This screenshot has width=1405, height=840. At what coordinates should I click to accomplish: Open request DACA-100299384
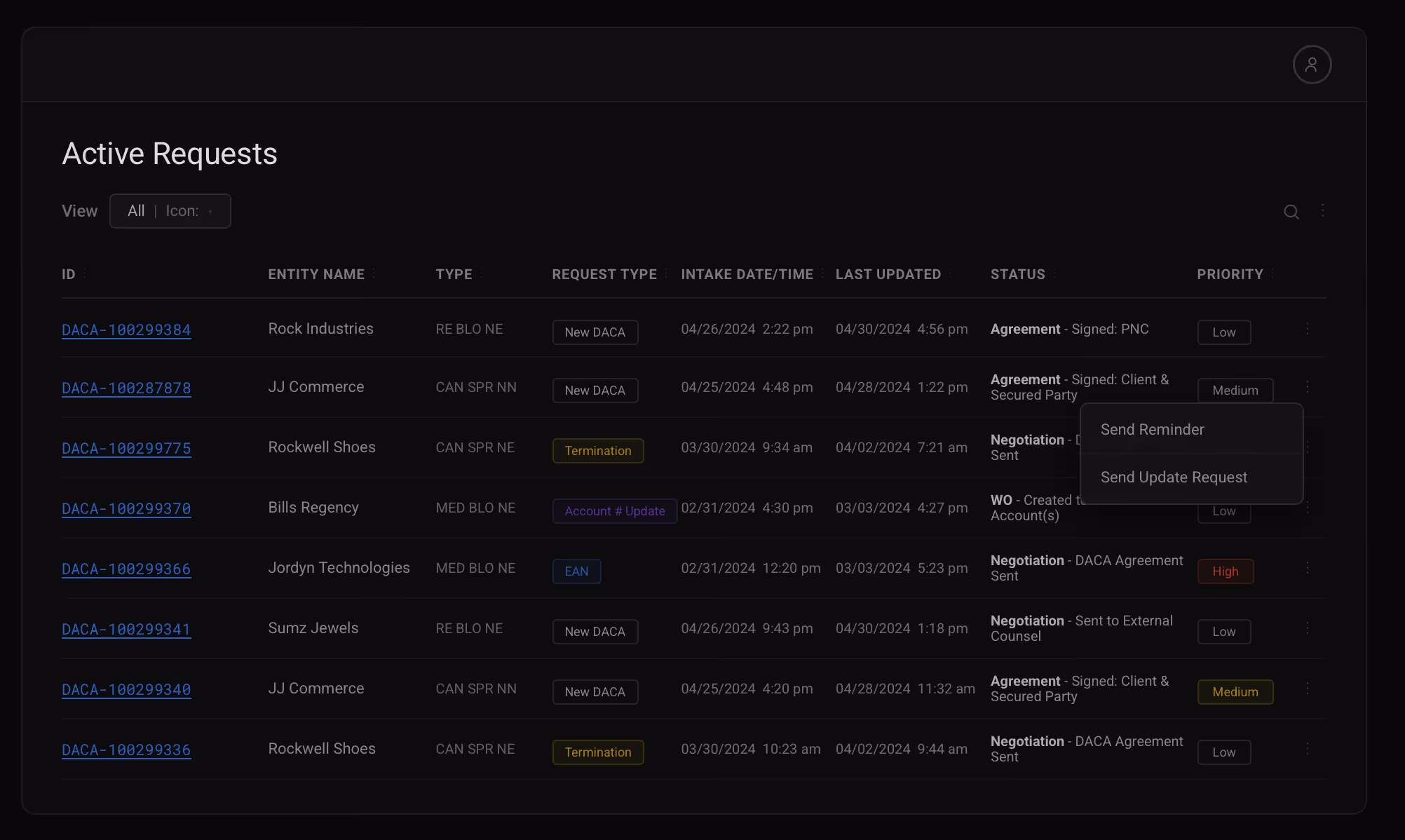click(x=126, y=330)
